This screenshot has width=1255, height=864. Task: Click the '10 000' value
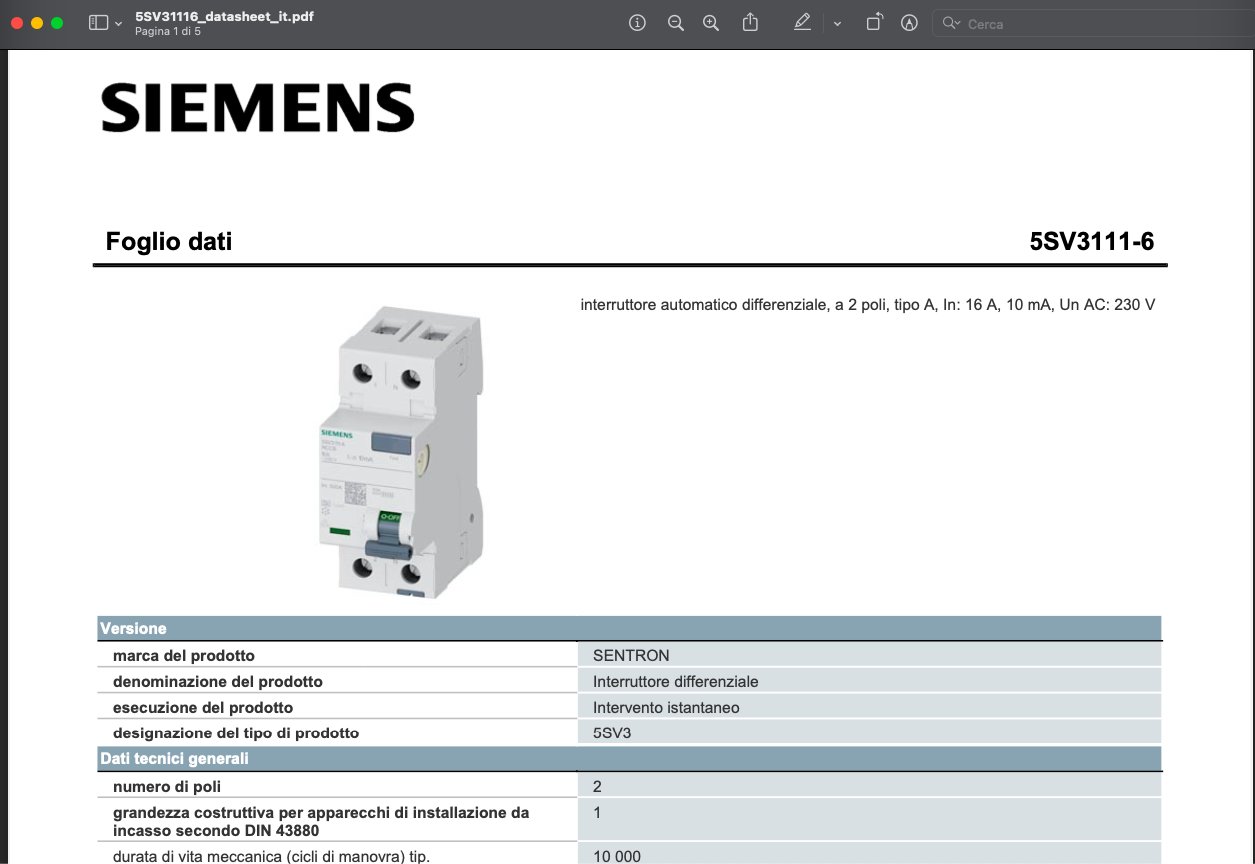point(617,857)
